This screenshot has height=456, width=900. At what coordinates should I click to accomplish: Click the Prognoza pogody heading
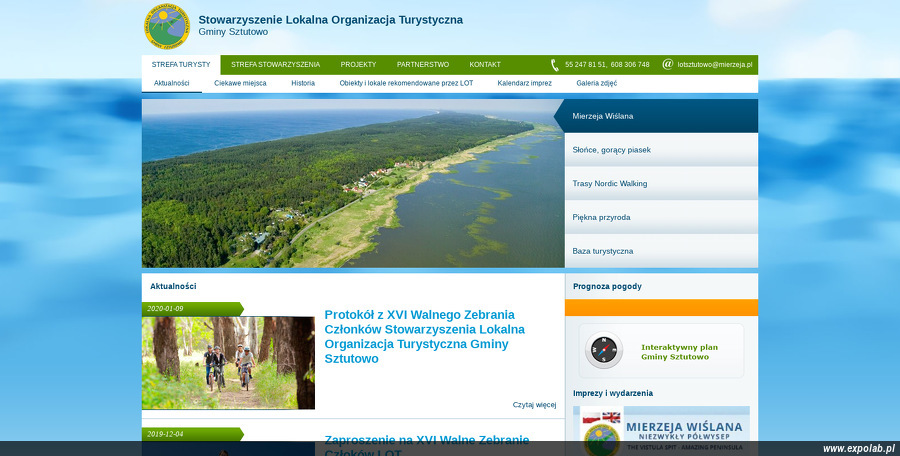click(x=607, y=287)
